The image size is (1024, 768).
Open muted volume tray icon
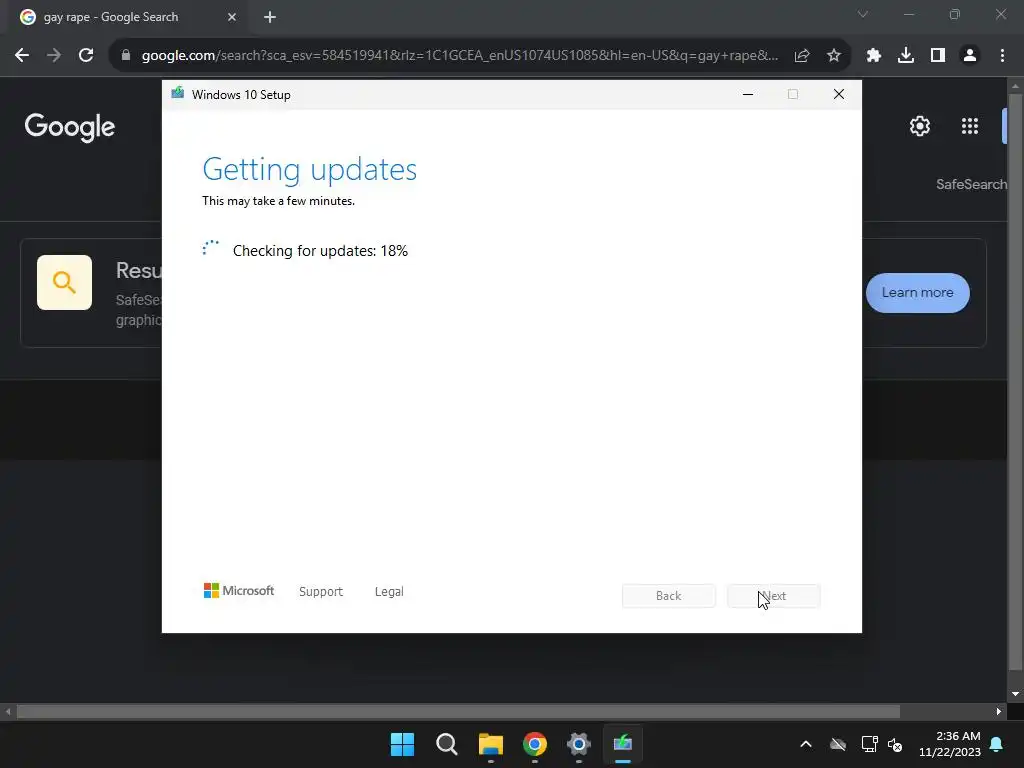point(895,744)
